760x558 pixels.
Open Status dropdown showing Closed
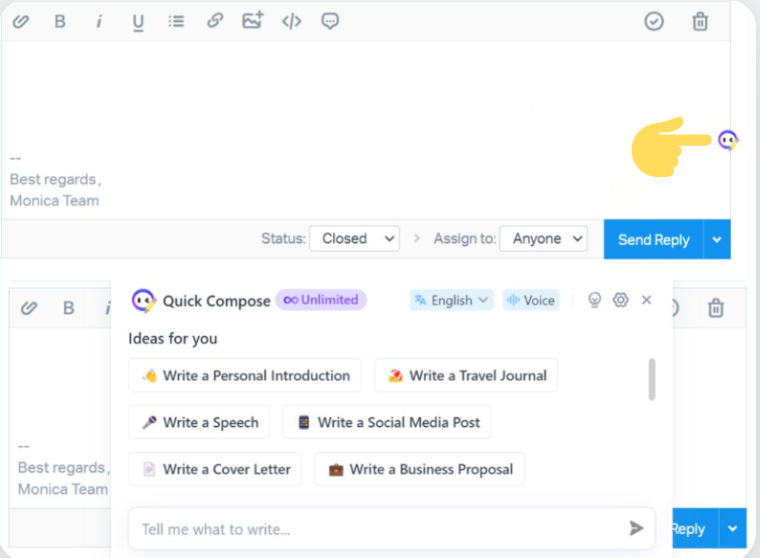tap(354, 239)
